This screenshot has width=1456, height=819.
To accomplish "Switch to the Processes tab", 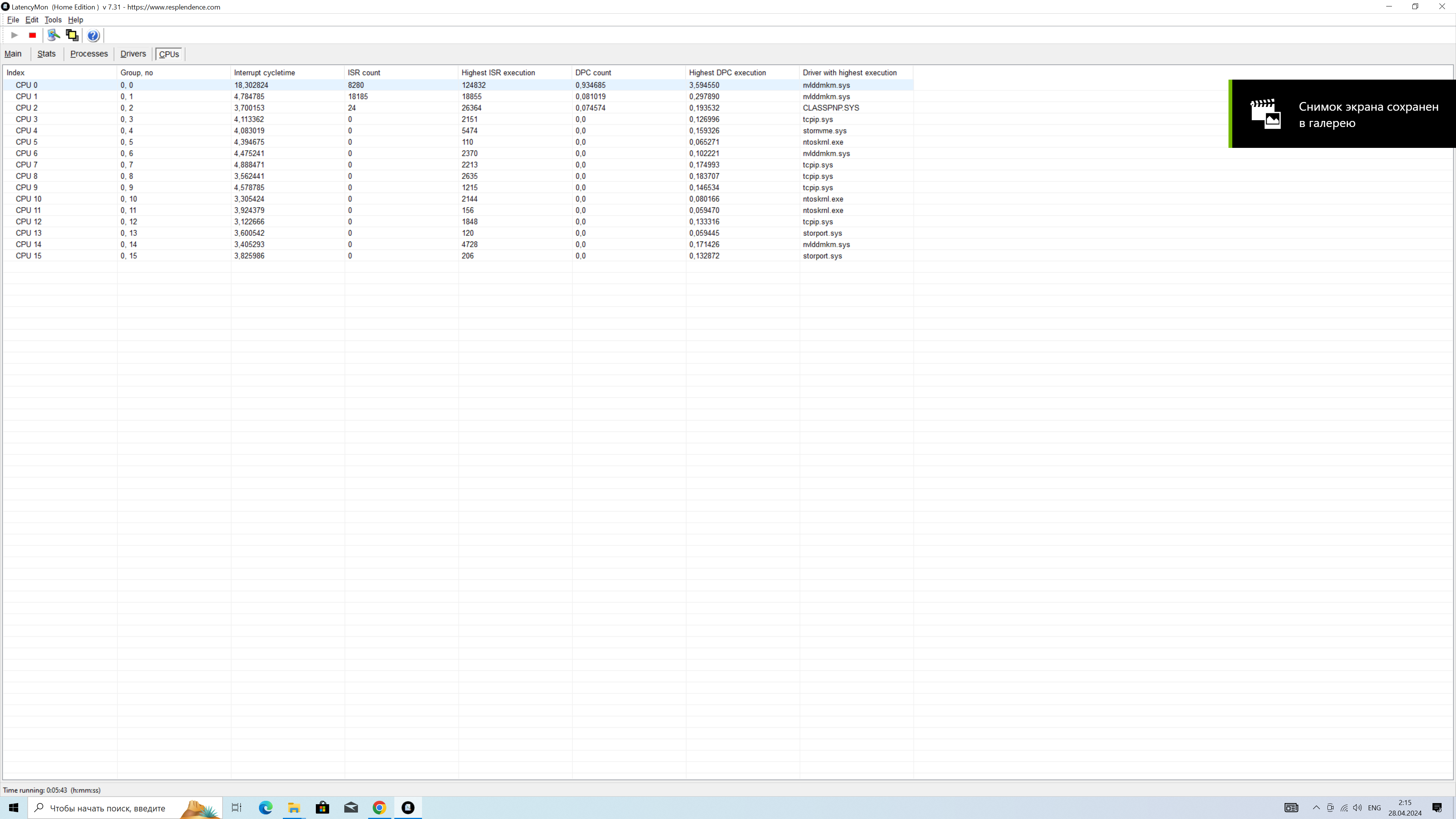I will click(89, 54).
